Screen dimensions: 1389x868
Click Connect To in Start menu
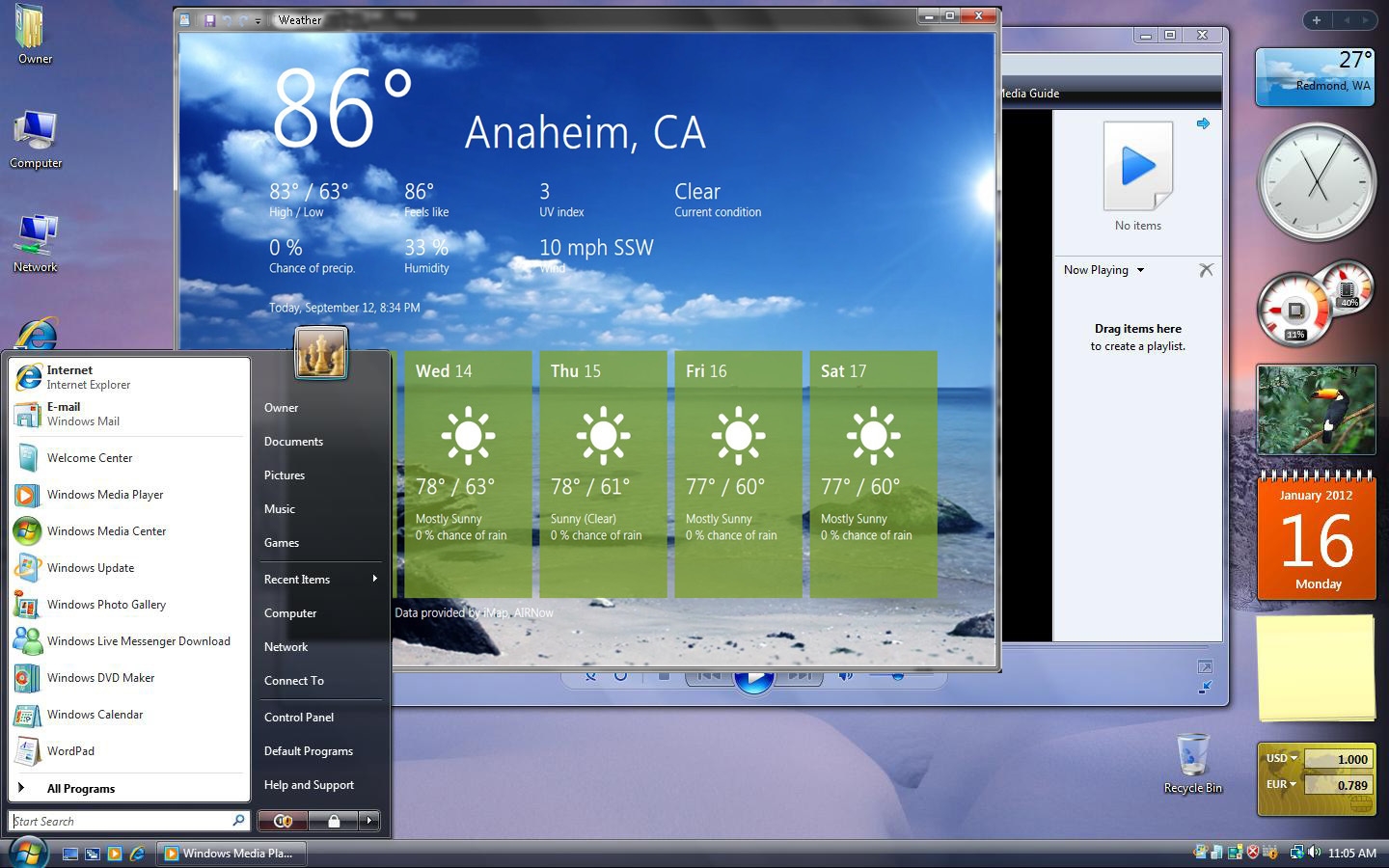click(x=294, y=681)
